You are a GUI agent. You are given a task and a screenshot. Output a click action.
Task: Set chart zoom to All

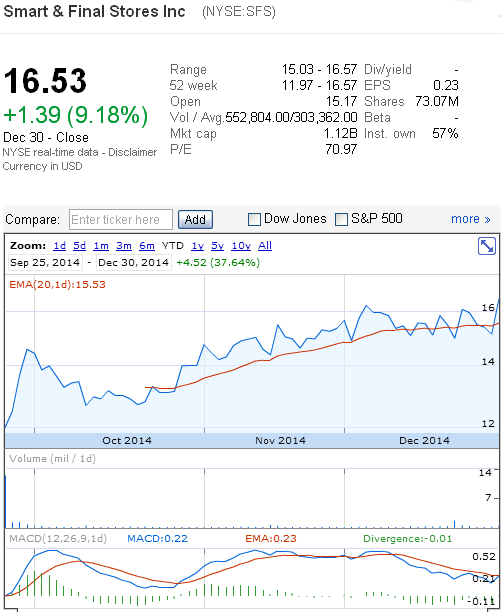coord(265,246)
